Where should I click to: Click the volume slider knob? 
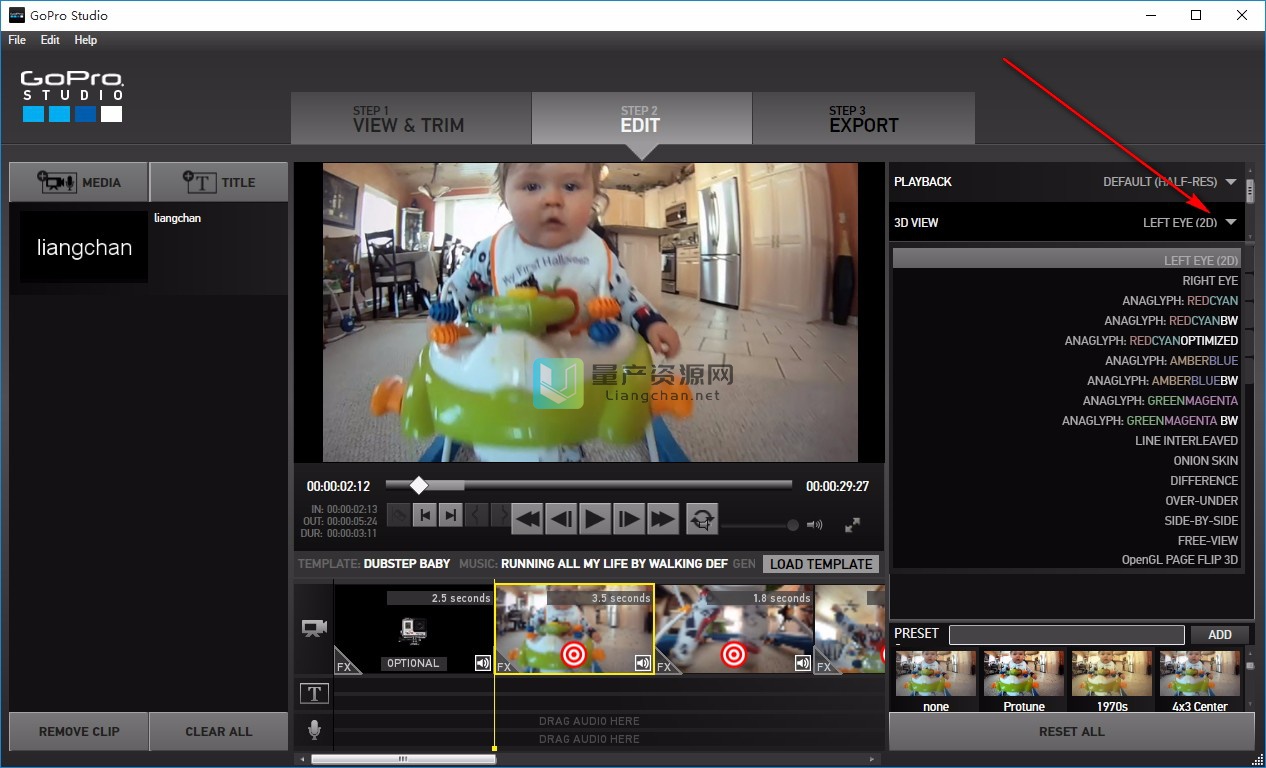793,524
